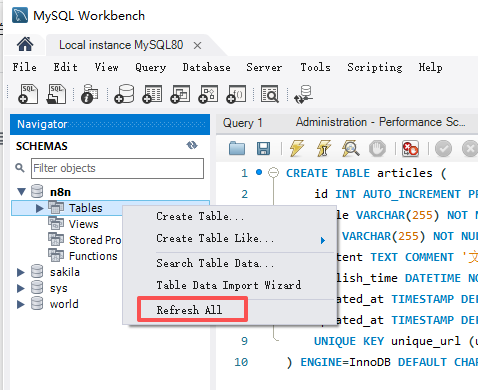Viewport: 478px width, 390px height.
Task: Go to the Home tab icon
Action: [x=25, y=44]
